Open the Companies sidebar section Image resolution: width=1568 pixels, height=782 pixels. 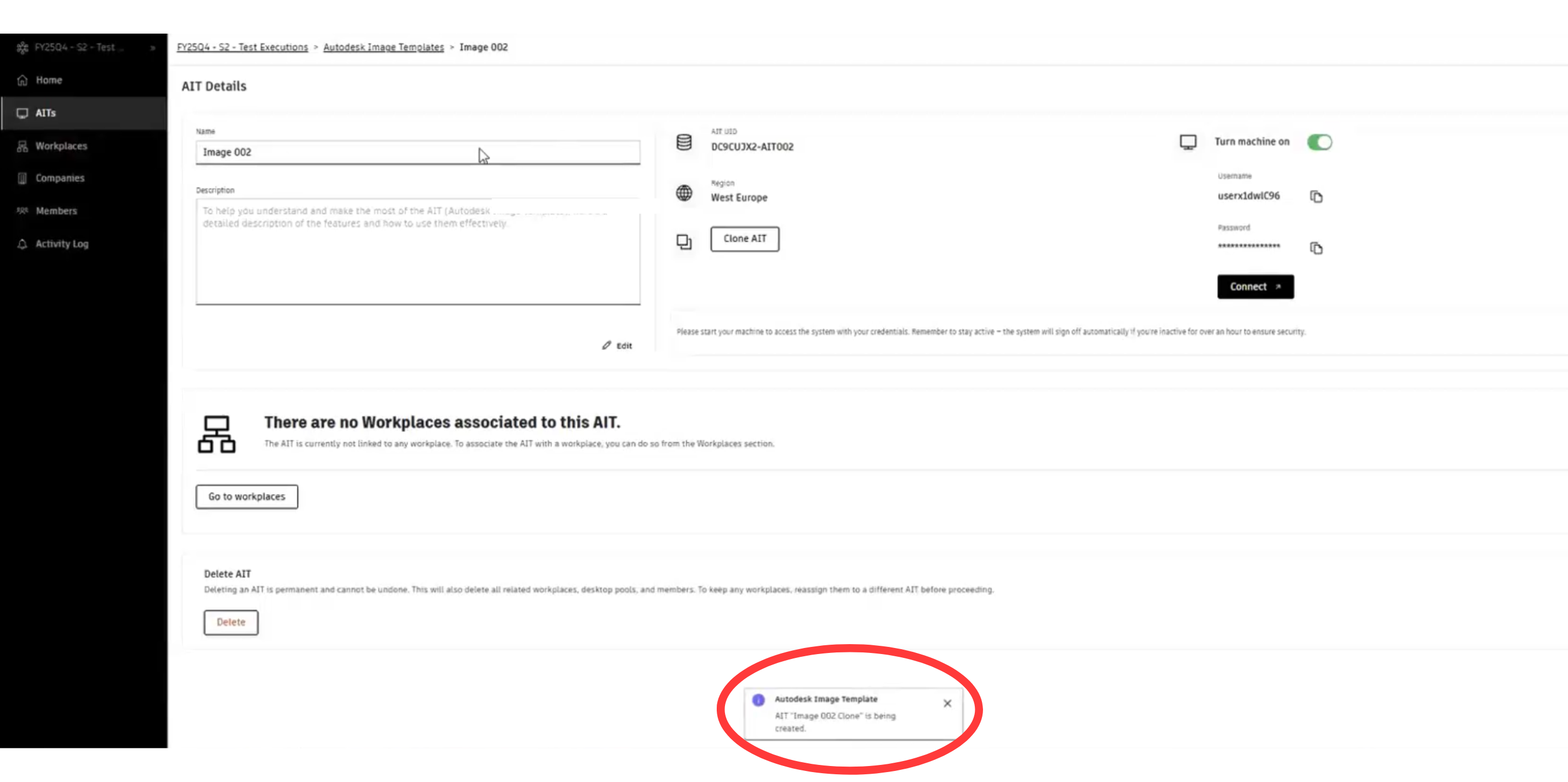click(60, 178)
